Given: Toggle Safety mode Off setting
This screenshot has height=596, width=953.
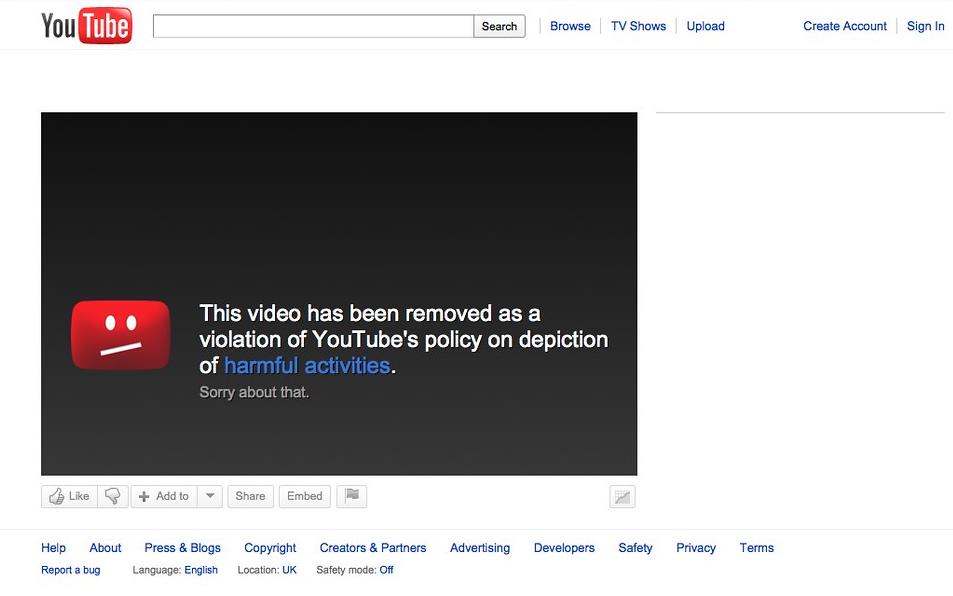Looking at the screenshot, I should click(387, 570).
